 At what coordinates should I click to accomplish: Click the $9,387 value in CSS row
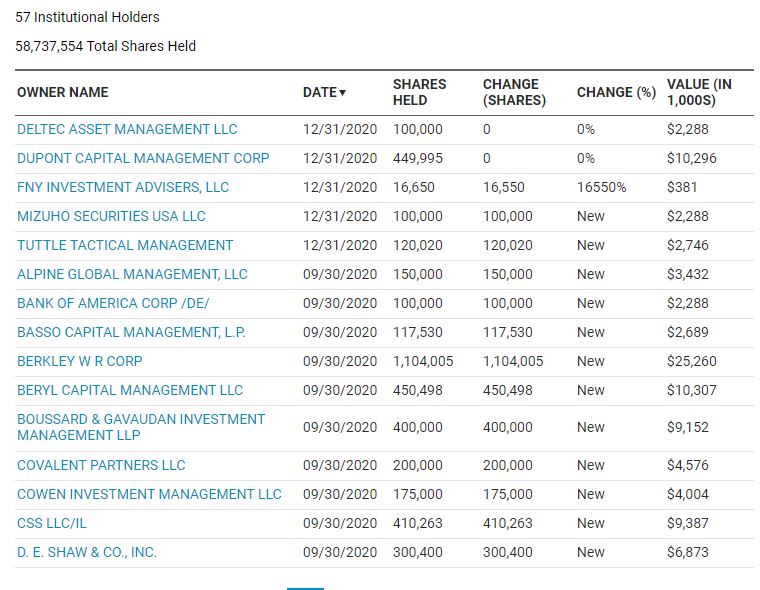click(x=687, y=524)
